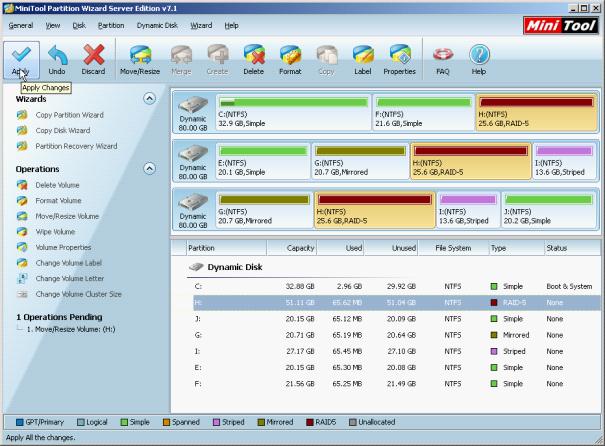This screenshot has width=605, height=446.
Task: Open the Partition menu
Action: click(111, 25)
